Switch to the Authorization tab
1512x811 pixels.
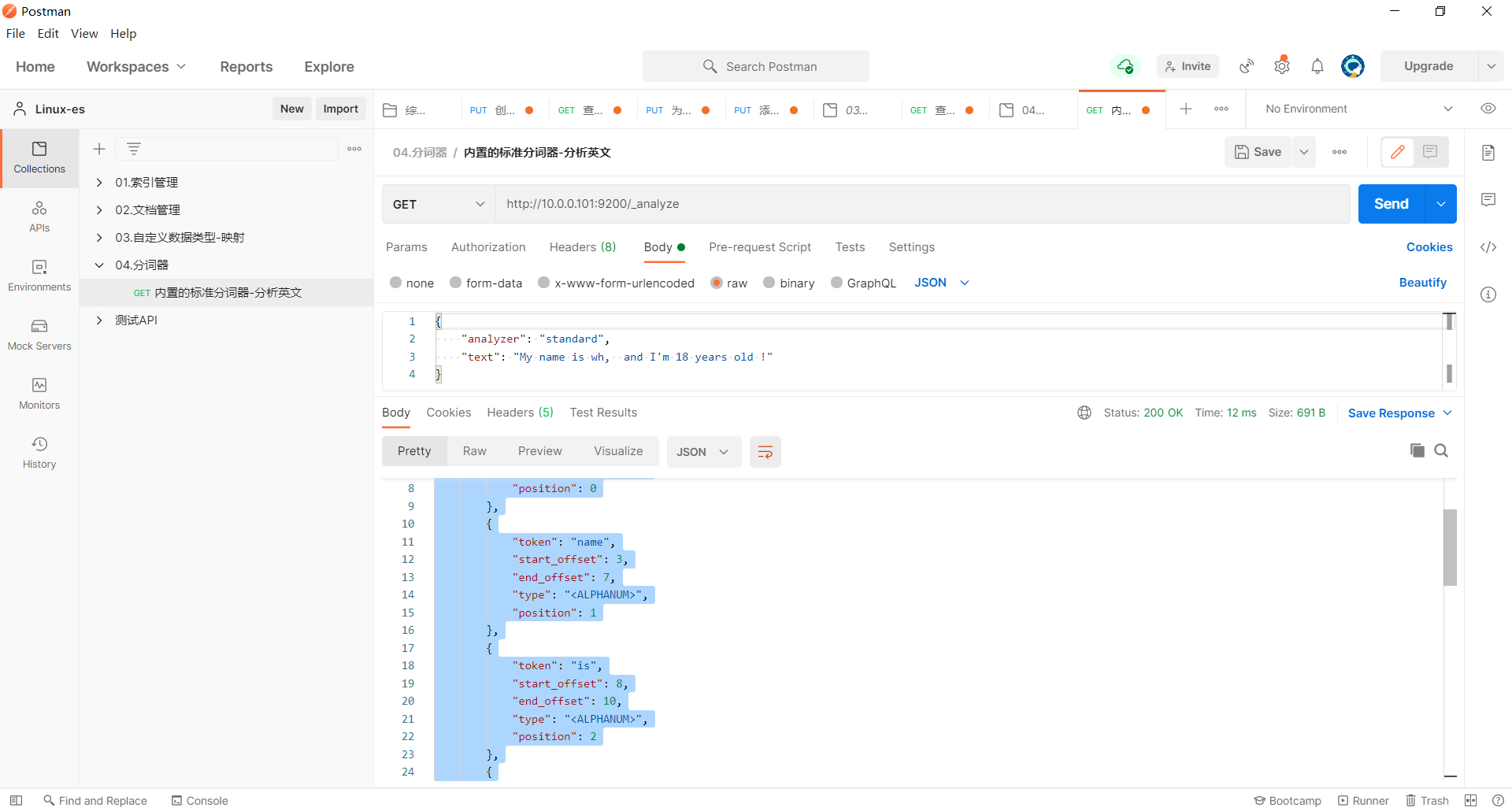pyautogui.click(x=488, y=247)
